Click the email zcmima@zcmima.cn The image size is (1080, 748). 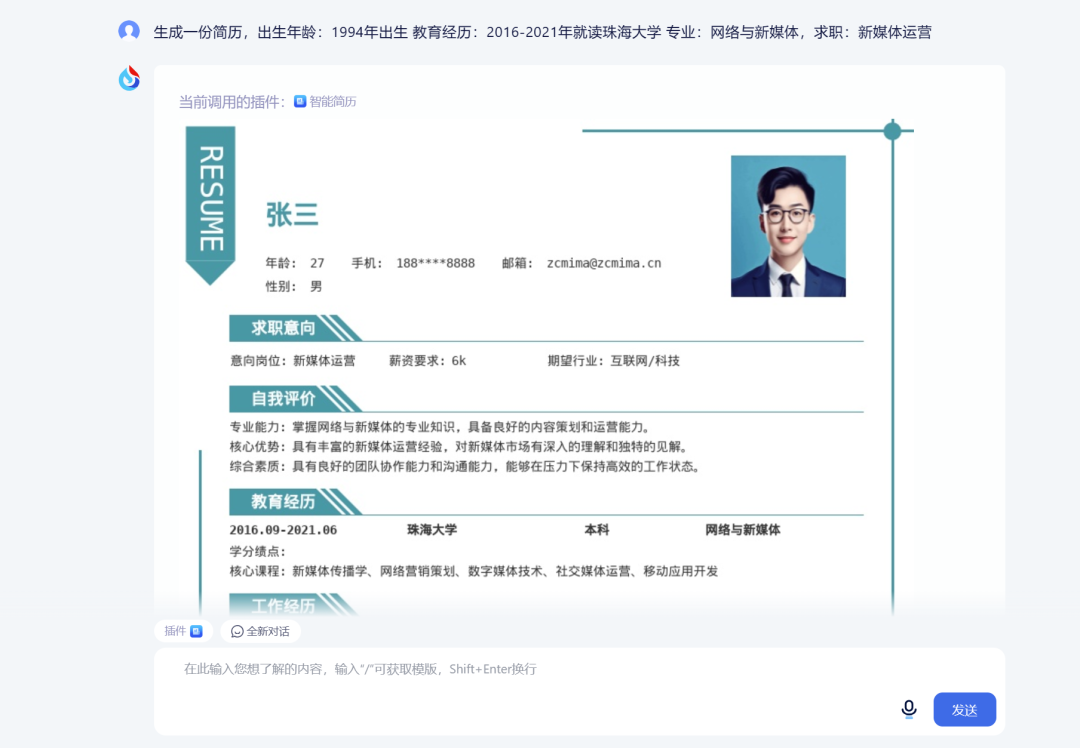click(x=604, y=263)
